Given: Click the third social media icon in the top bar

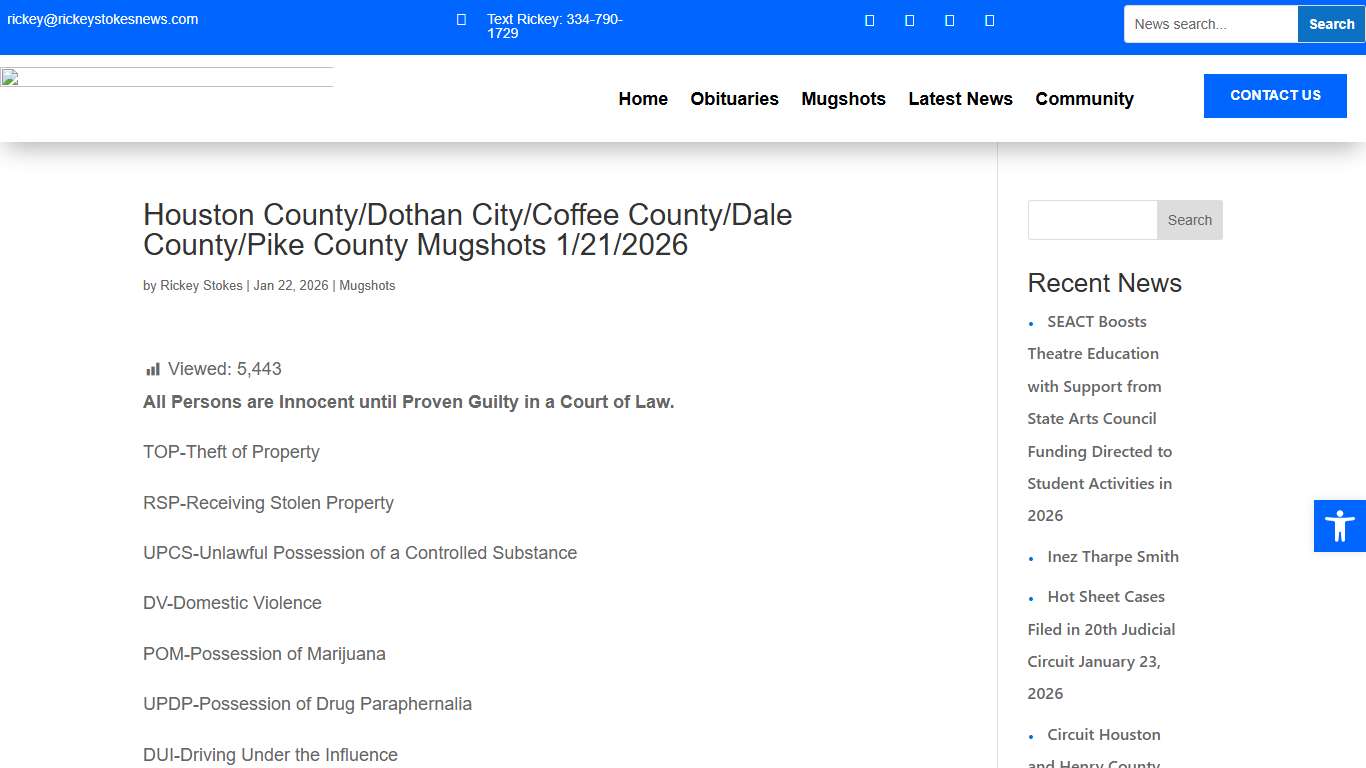Looking at the screenshot, I should click(949, 19).
